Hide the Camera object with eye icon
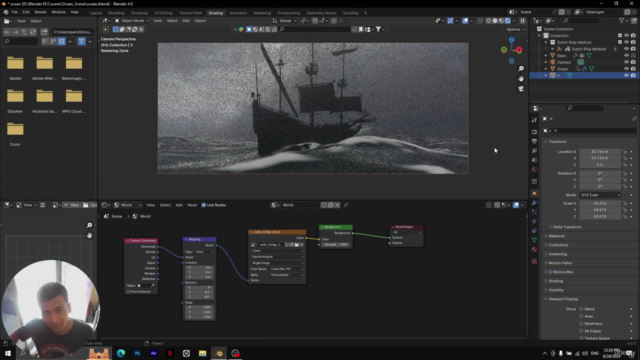The height and width of the screenshot is (360, 640). 627,62
